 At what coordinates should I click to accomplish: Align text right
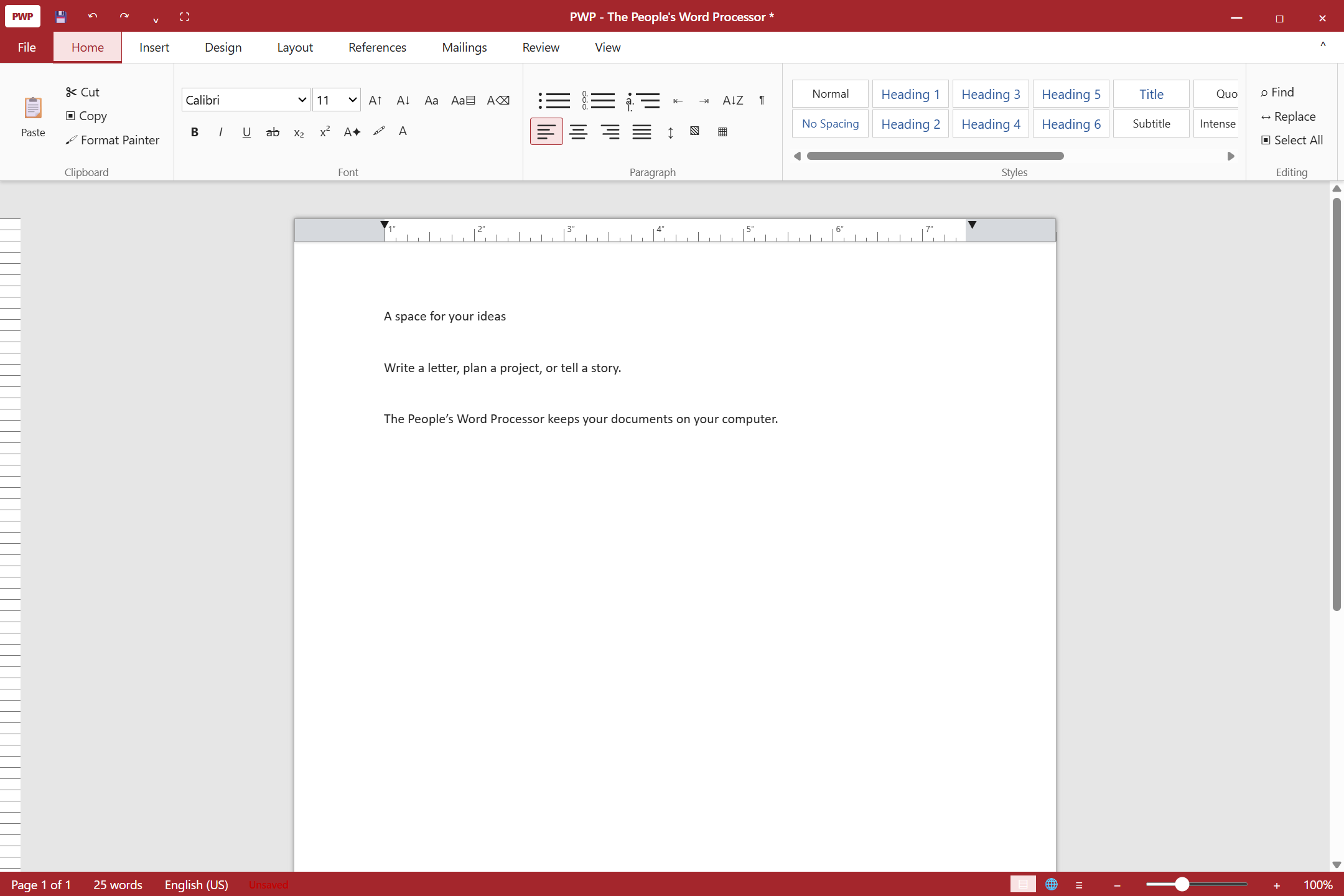pos(610,131)
